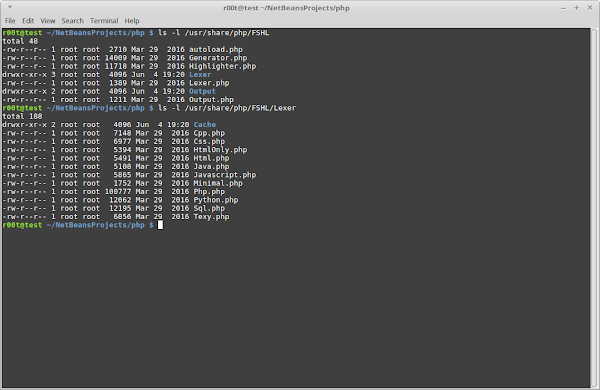Click the file name Php.php
This screenshot has height=390, width=600.
pos(209,192)
